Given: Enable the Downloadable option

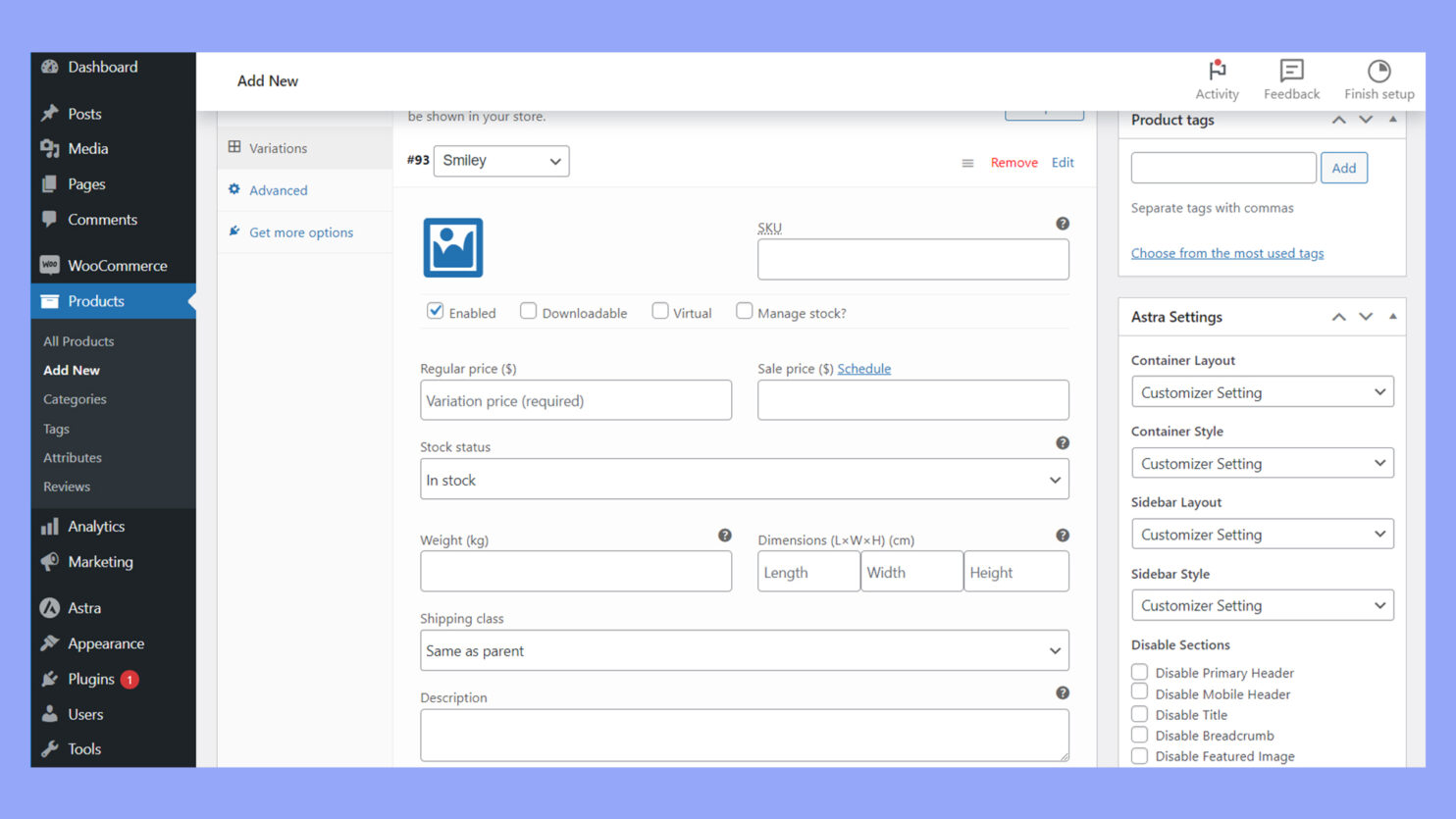Looking at the screenshot, I should tap(528, 310).
